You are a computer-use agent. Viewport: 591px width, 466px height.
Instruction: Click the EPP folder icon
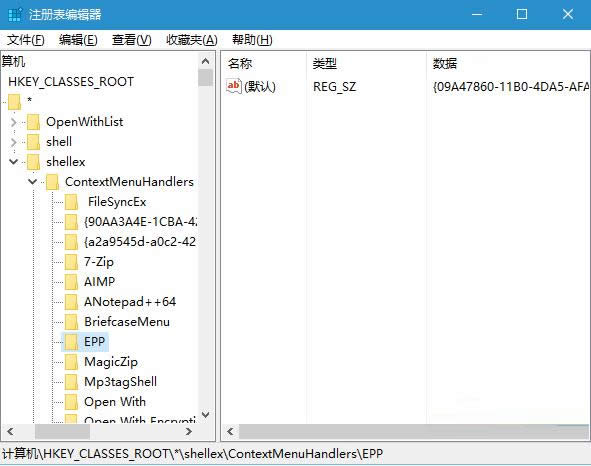(x=71, y=342)
